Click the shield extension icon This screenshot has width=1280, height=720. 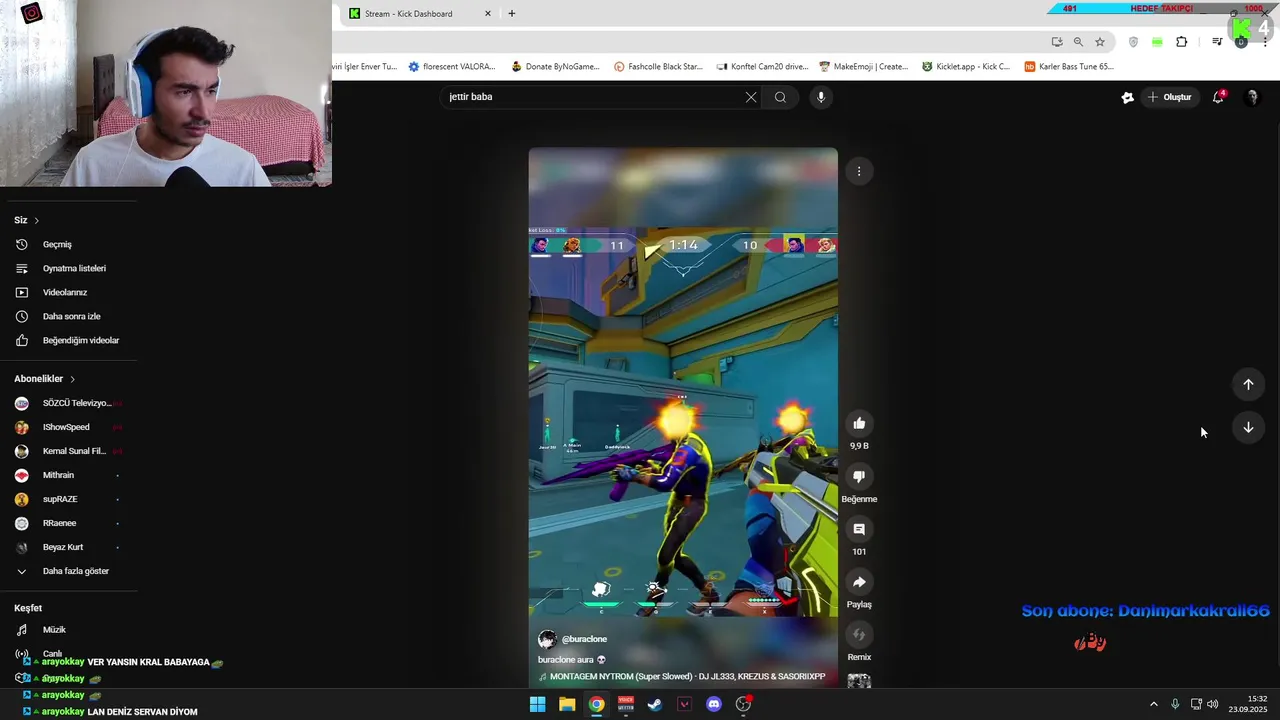[1133, 42]
